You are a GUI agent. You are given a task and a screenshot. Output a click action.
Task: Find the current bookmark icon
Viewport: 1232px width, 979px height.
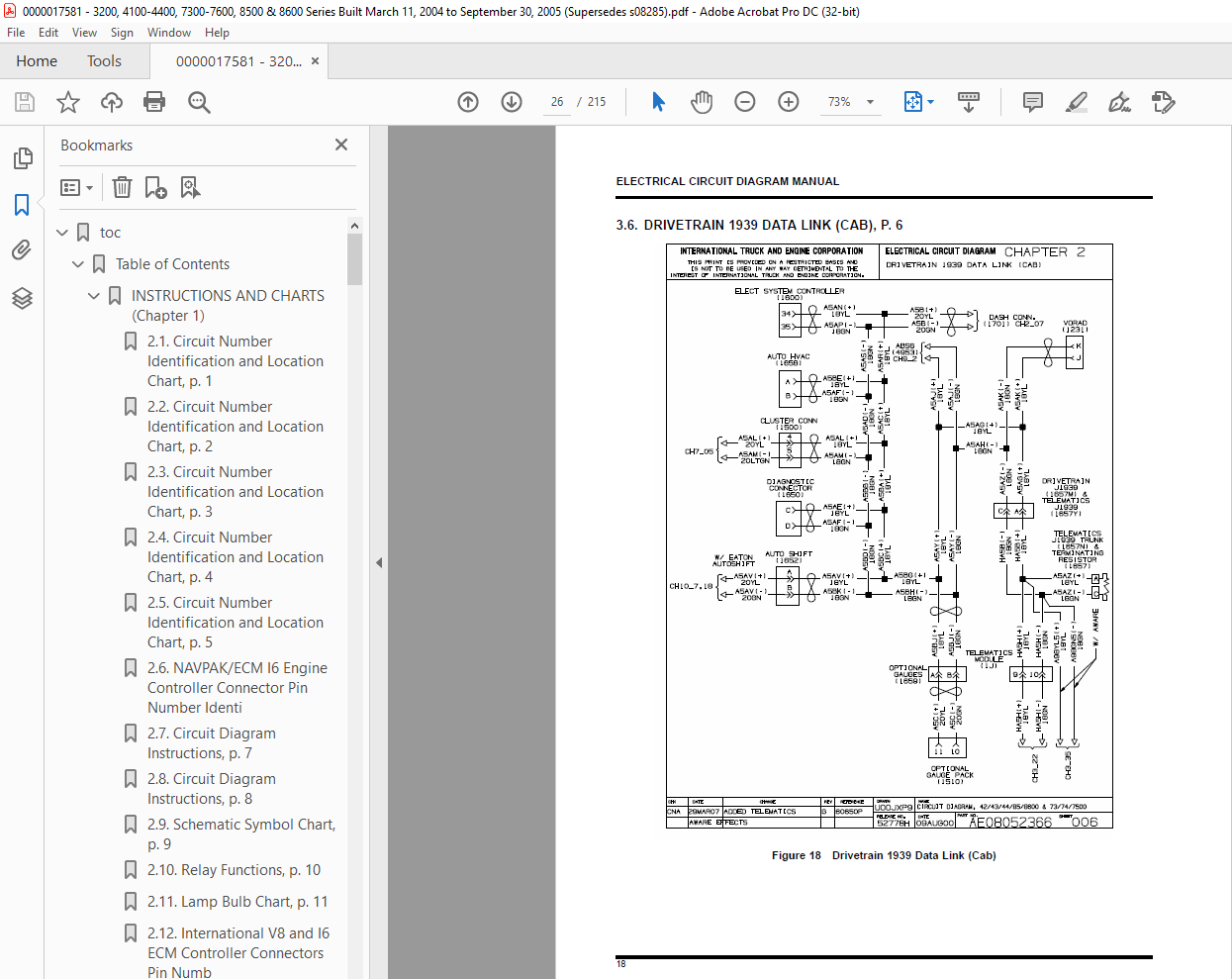190,187
